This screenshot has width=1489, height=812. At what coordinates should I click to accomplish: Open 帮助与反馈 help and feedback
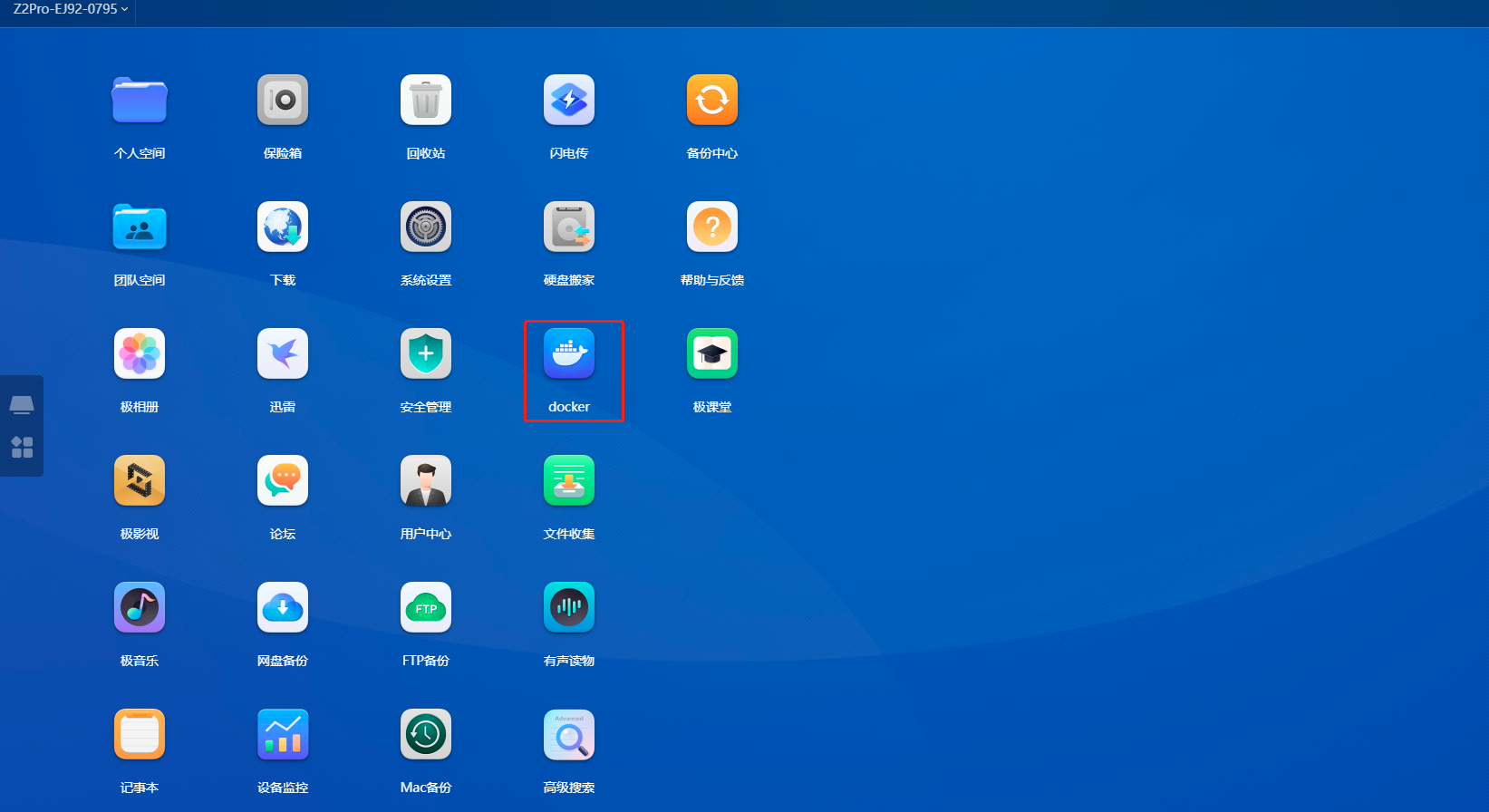coord(712,227)
